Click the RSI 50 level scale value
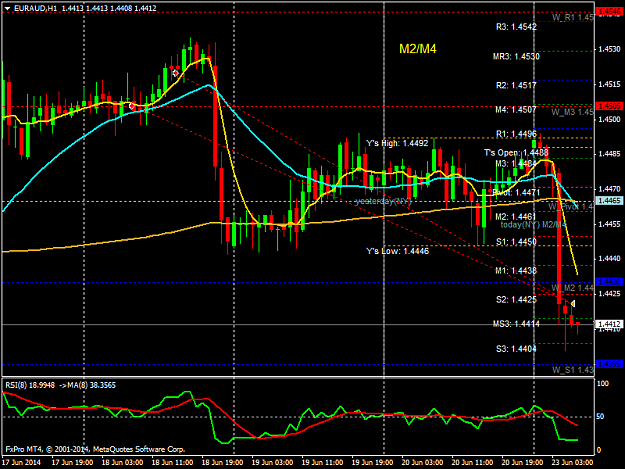This screenshot has width=625, height=469. 602,416
